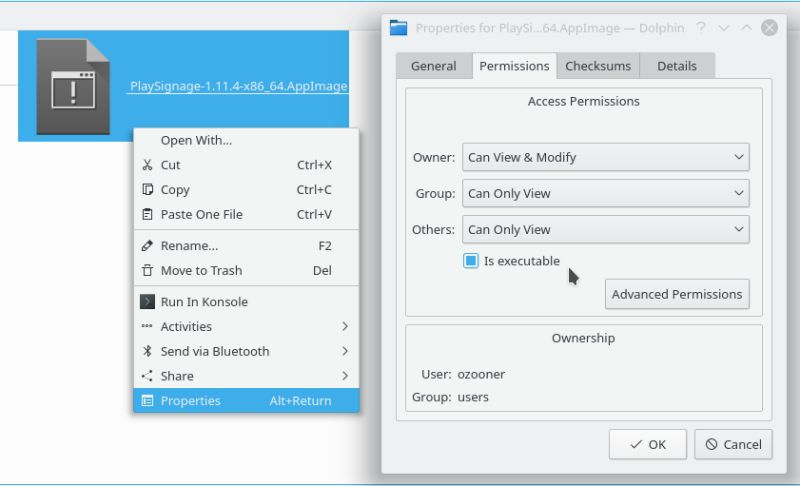
Task: Select Properties in the context menu
Action: (x=246, y=400)
